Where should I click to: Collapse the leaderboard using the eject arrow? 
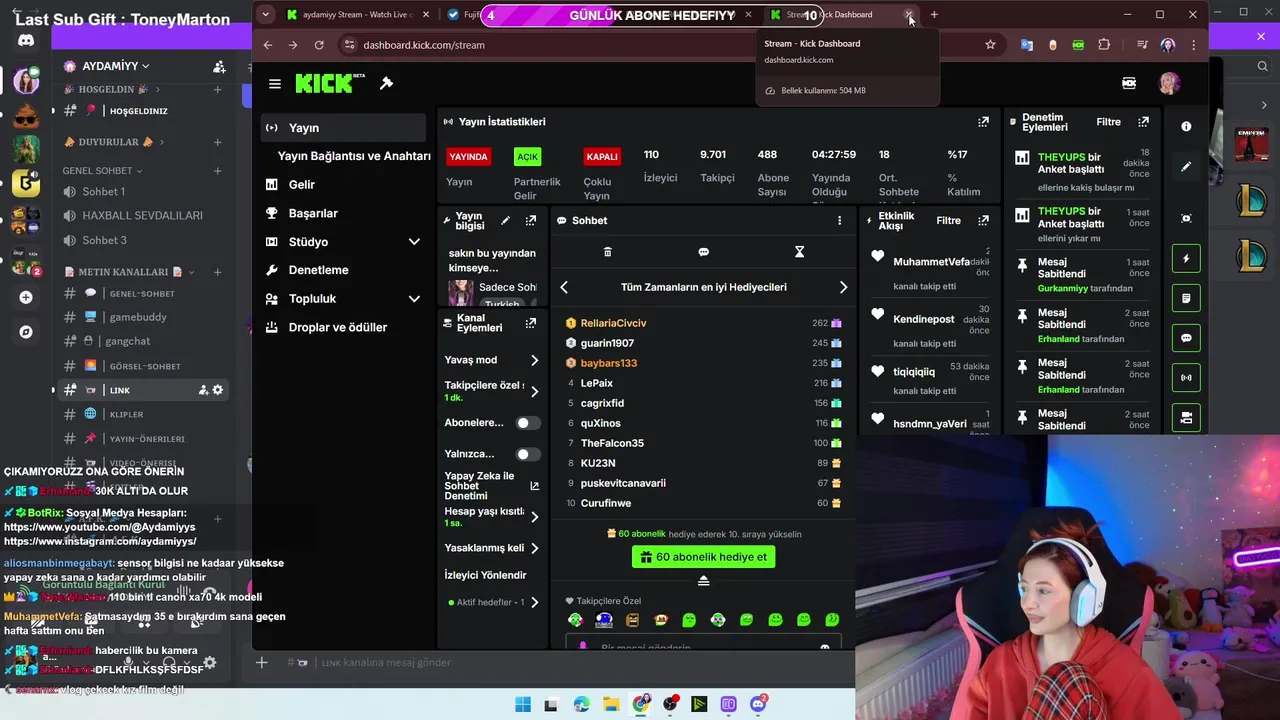(x=703, y=581)
